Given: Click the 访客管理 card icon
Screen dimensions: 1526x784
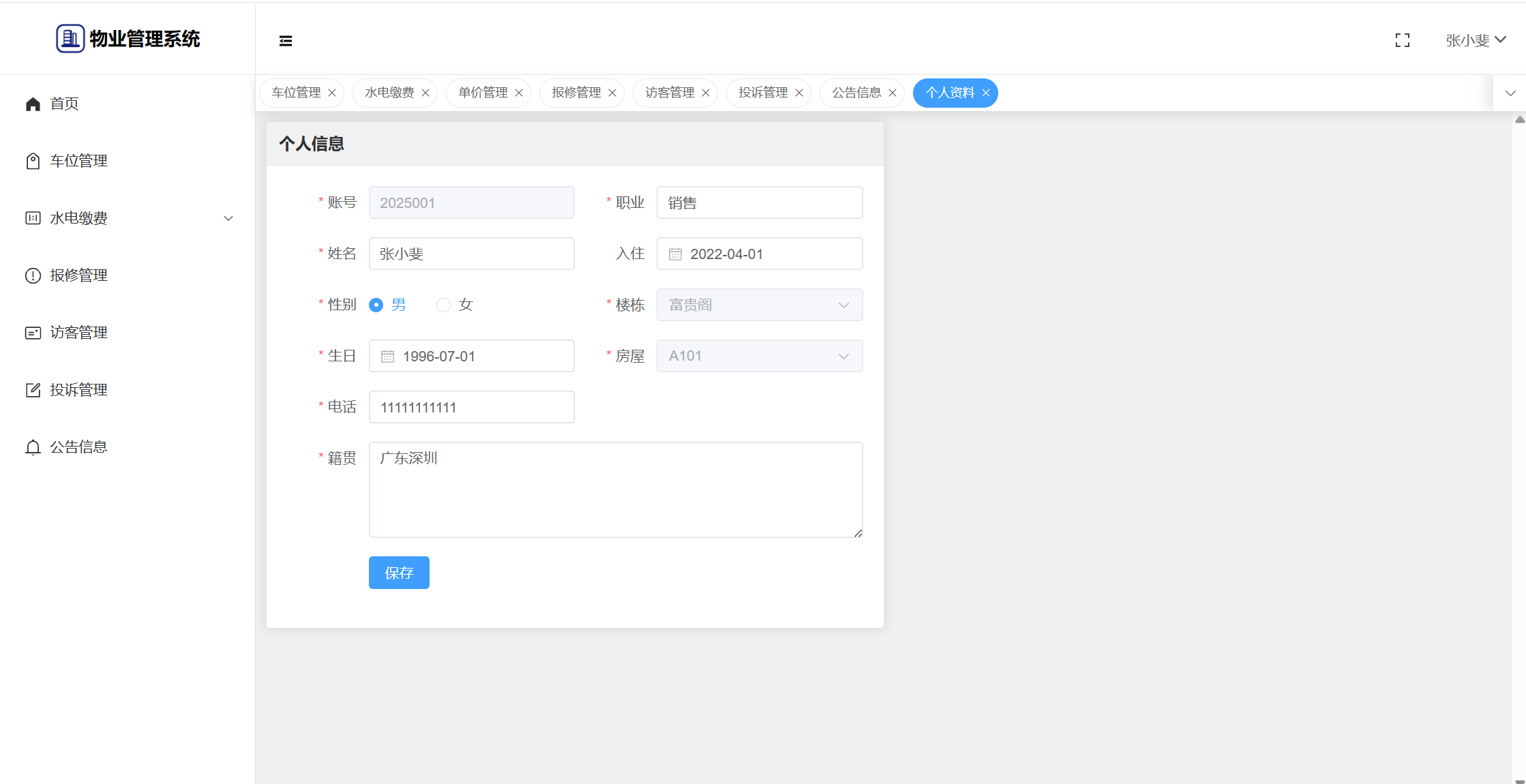Looking at the screenshot, I should (x=33, y=333).
